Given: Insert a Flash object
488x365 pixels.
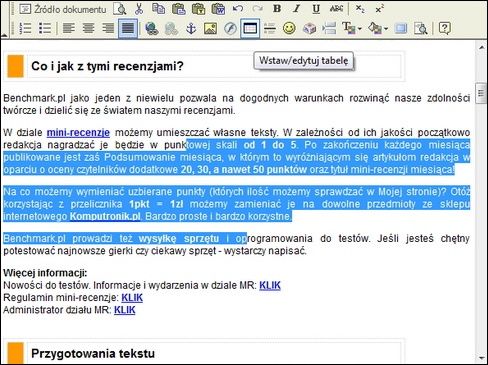Looking at the screenshot, I should 230,28.
